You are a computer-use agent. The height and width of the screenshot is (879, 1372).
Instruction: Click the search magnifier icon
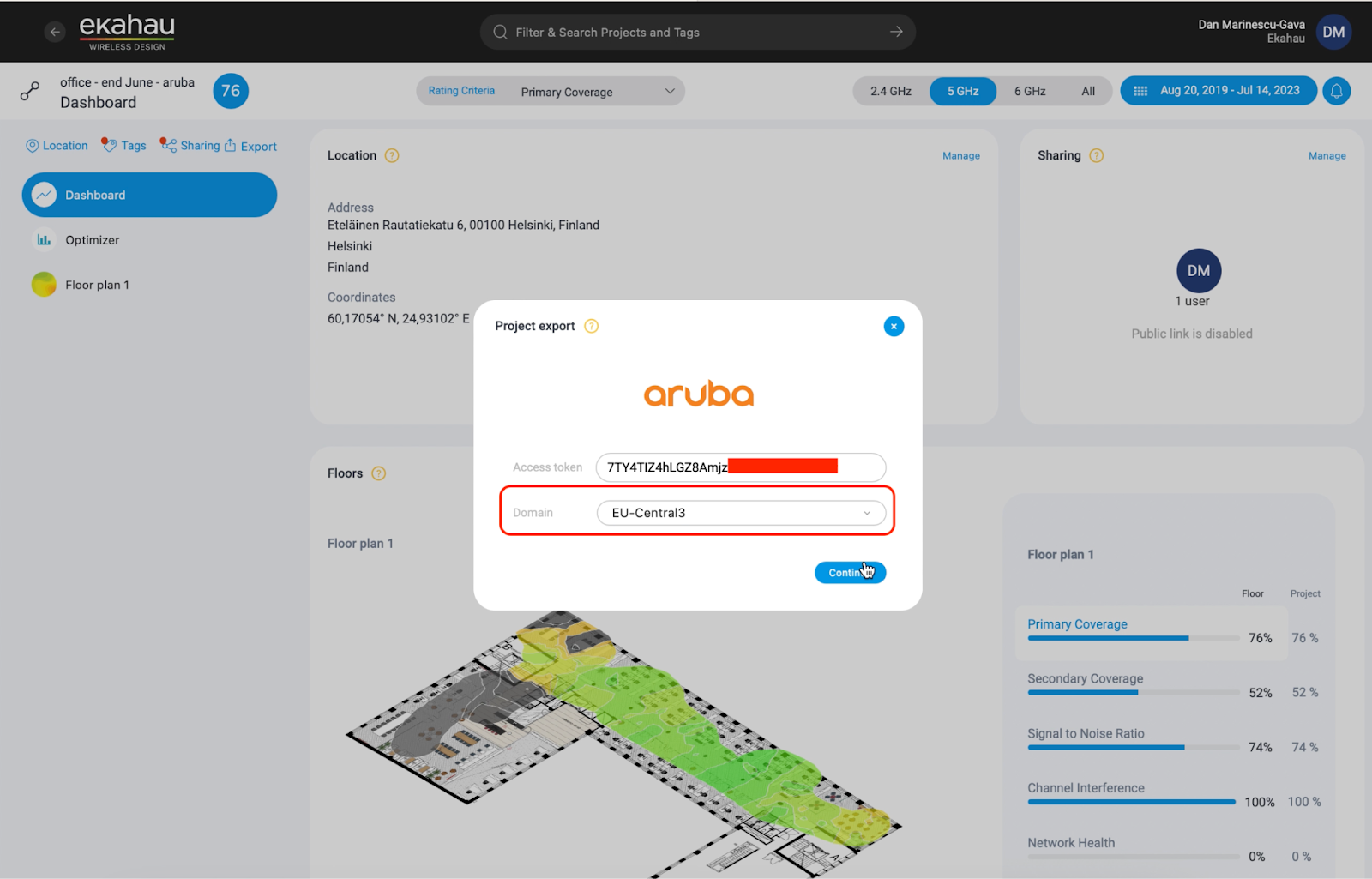(500, 33)
